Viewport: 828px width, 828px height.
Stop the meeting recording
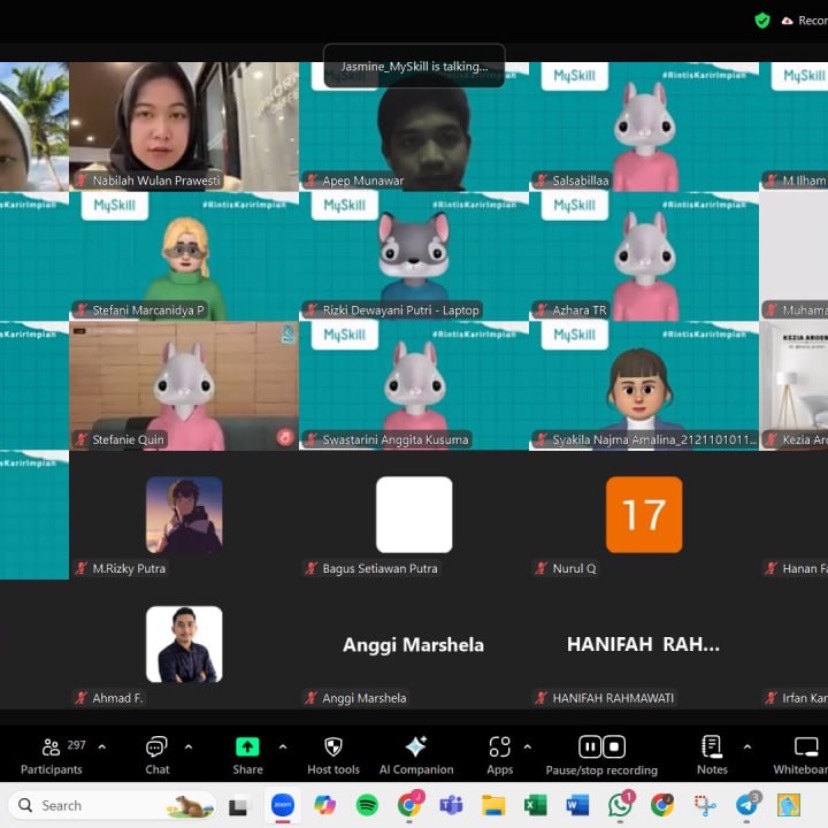[x=614, y=747]
